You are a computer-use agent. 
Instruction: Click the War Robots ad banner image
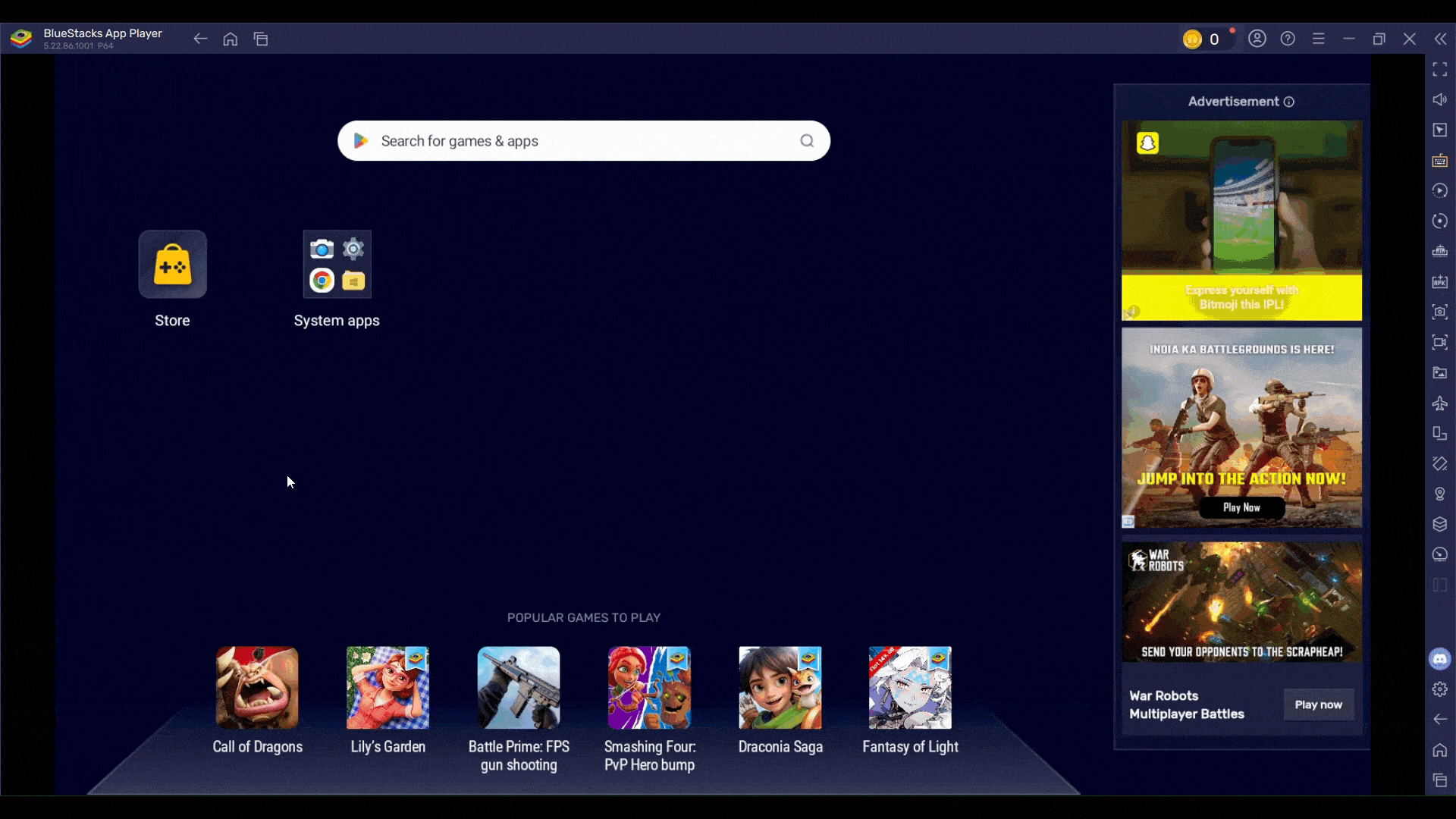coord(1241,601)
